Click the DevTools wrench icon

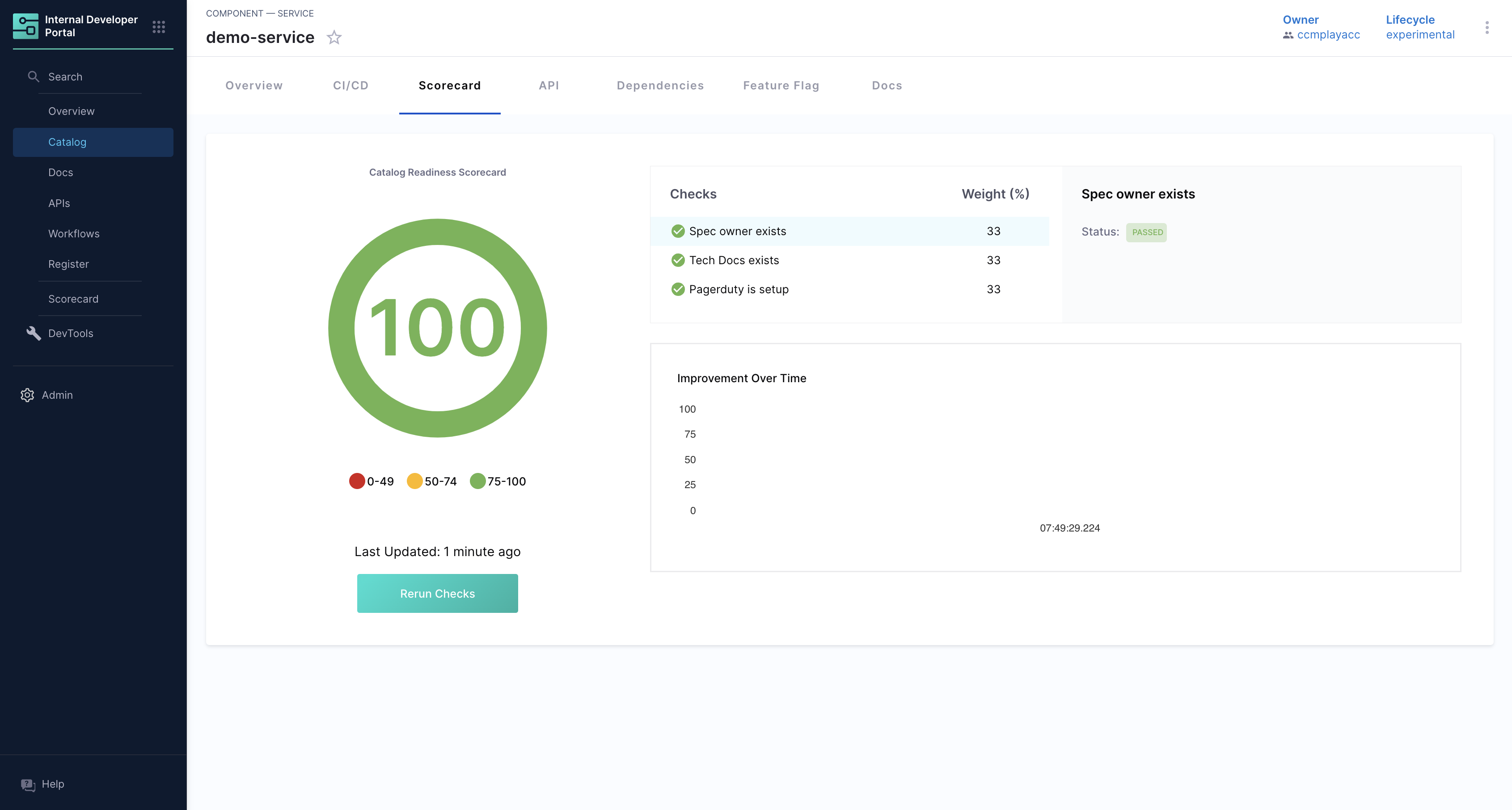(34, 333)
